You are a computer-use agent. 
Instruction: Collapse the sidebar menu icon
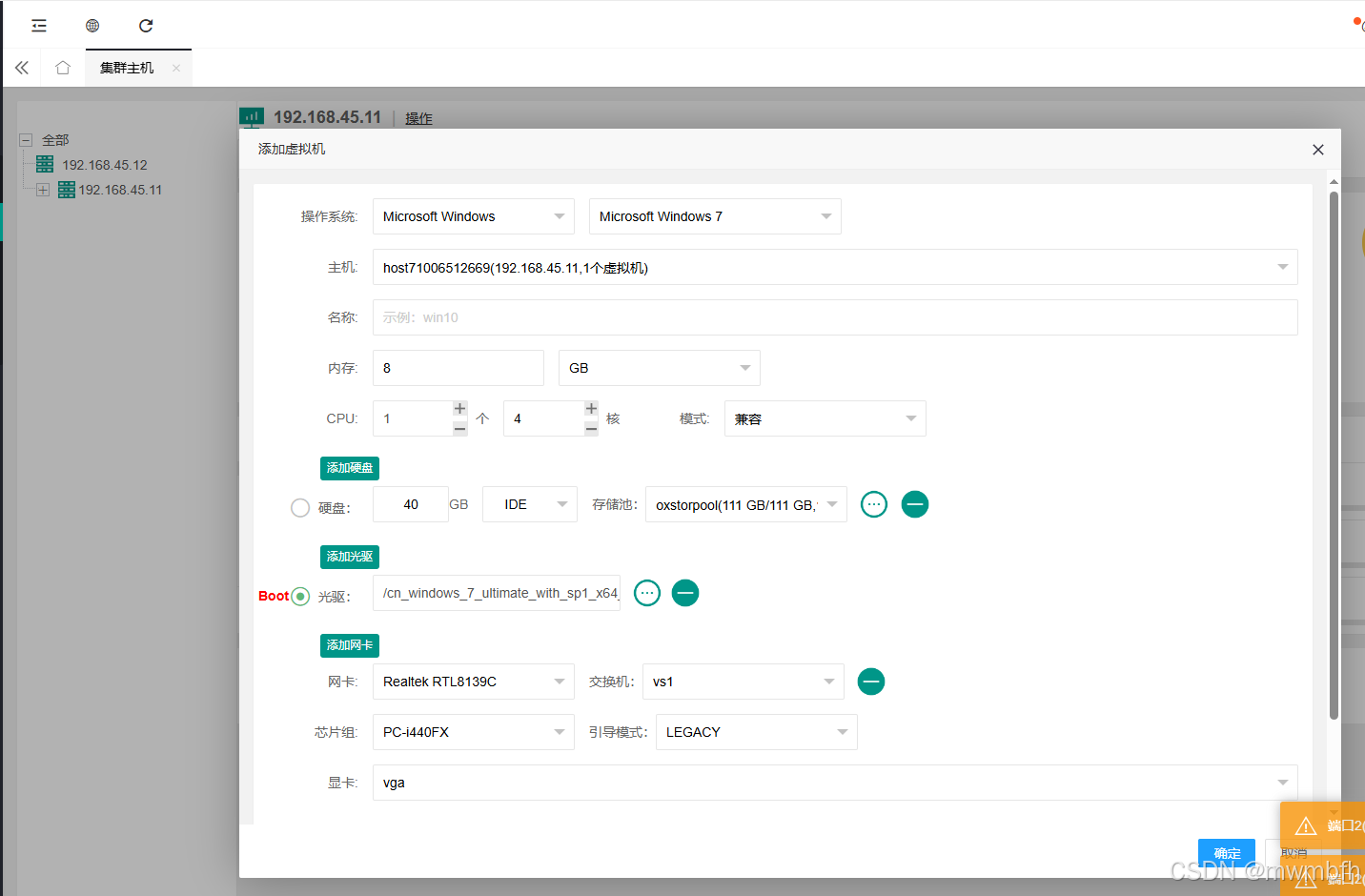tap(39, 26)
